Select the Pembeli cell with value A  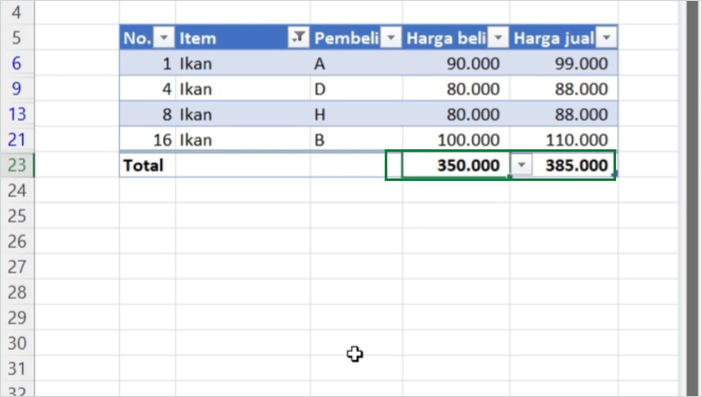coord(356,64)
